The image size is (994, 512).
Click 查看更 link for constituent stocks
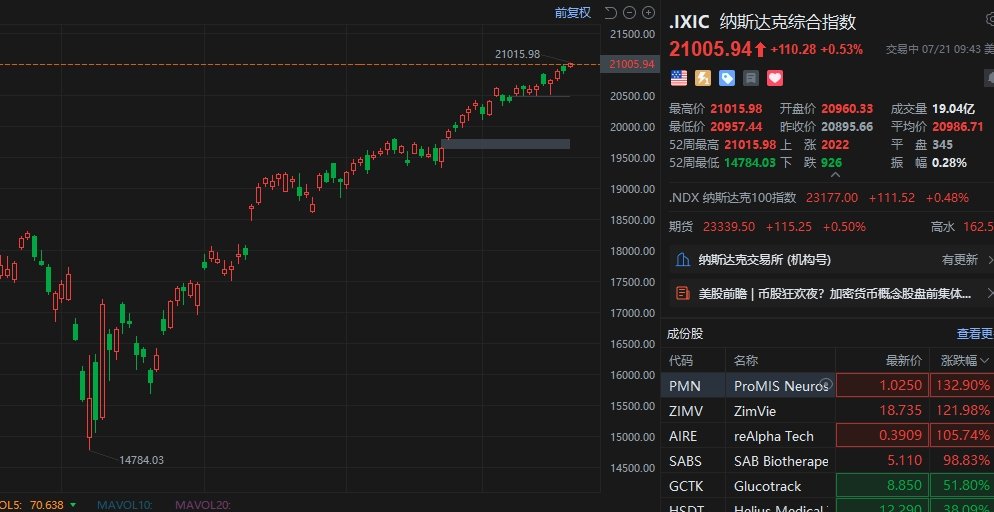(x=974, y=334)
